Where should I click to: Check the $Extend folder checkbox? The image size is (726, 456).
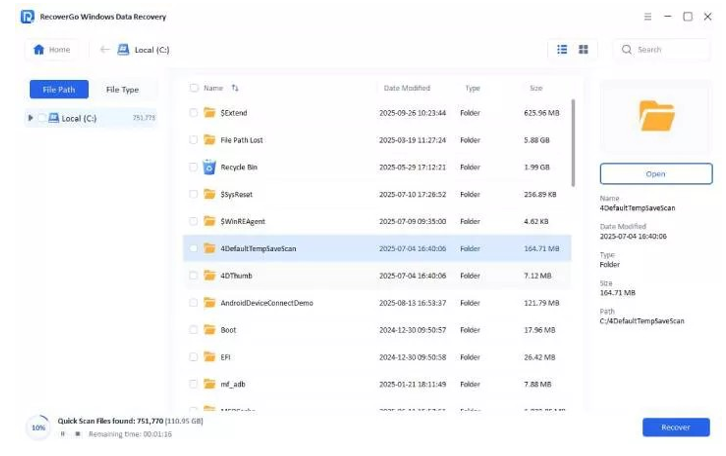(x=194, y=112)
